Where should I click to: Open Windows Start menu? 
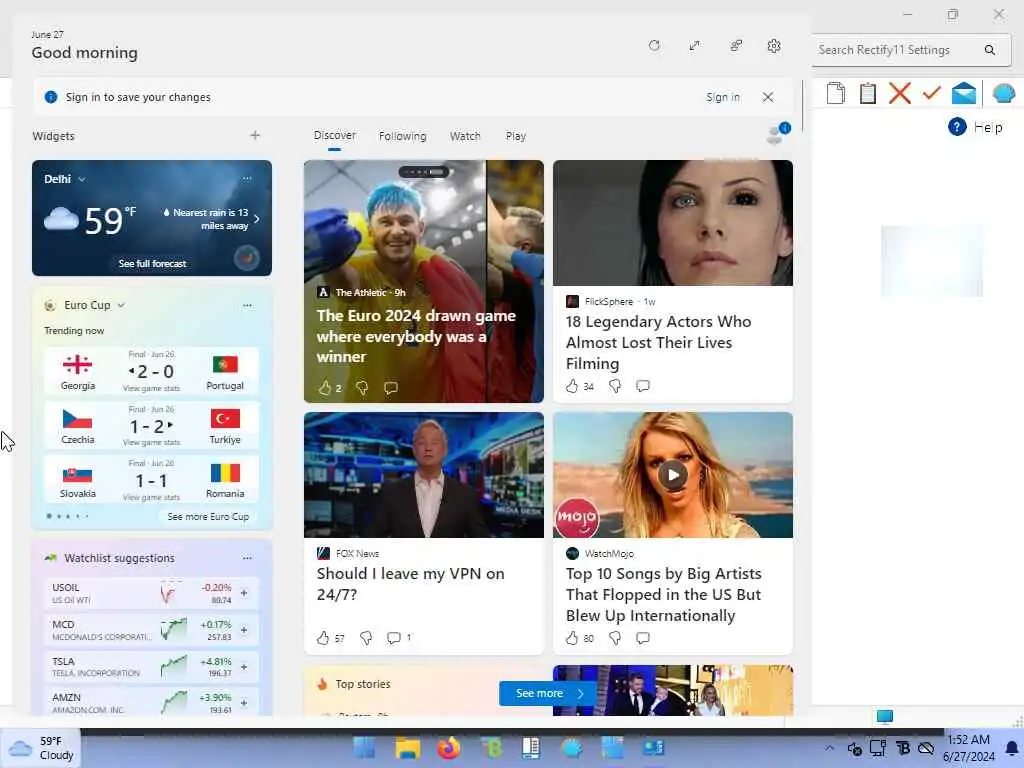click(x=364, y=748)
